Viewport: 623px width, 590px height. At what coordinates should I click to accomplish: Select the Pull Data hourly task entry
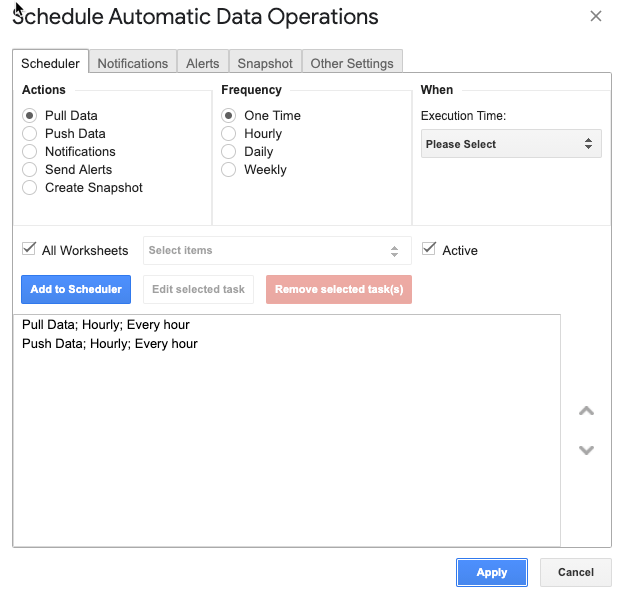[x=106, y=325]
